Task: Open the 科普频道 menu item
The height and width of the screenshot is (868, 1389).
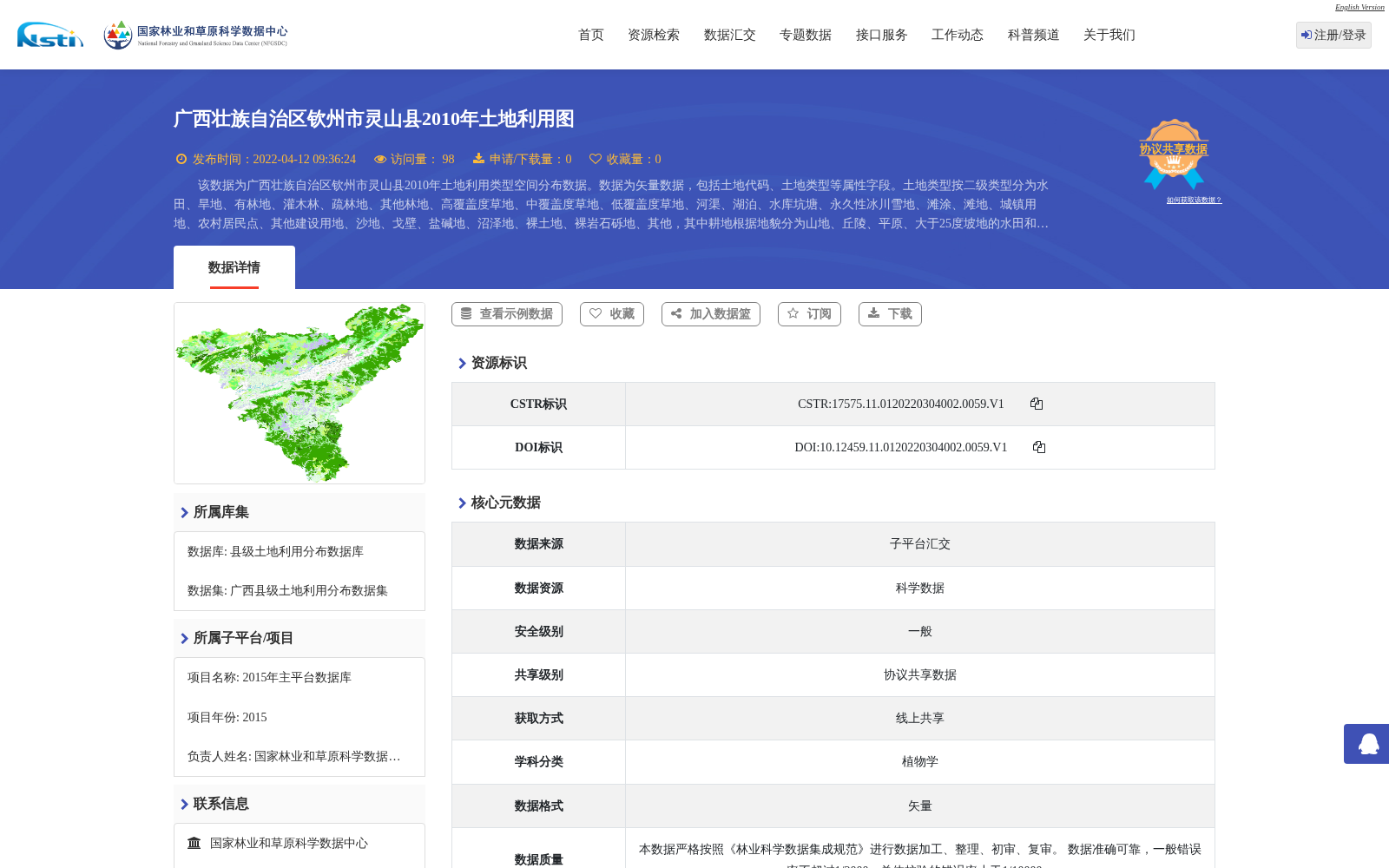Action: point(1034,35)
